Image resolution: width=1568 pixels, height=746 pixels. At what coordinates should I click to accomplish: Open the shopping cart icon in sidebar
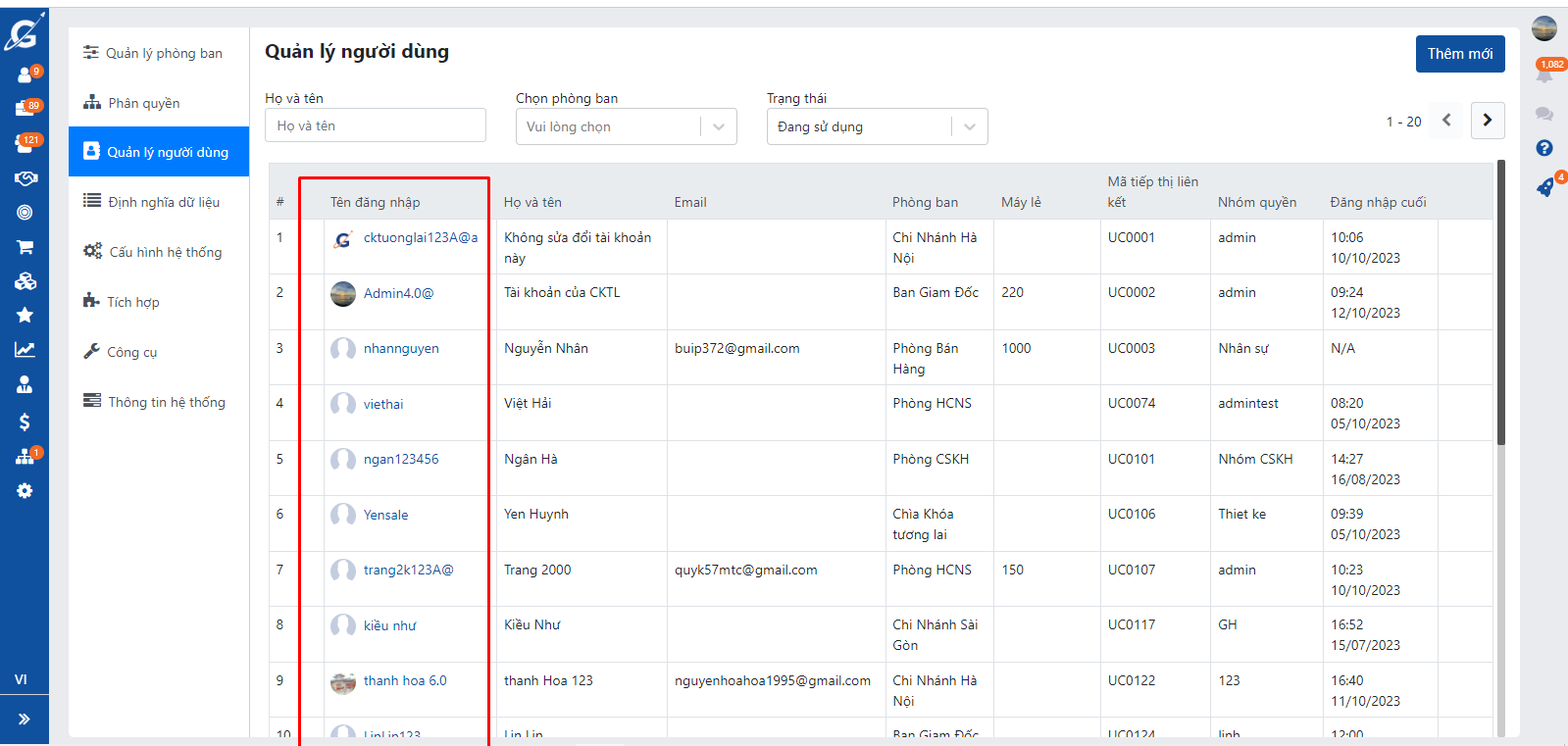pos(25,247)
